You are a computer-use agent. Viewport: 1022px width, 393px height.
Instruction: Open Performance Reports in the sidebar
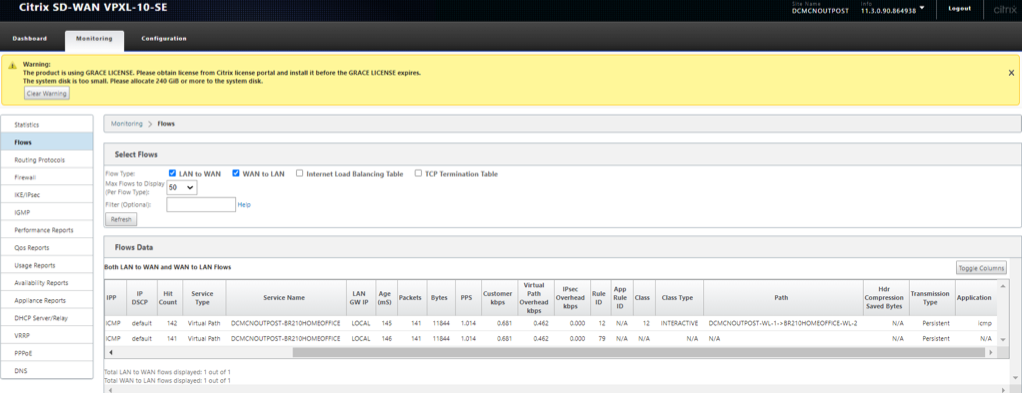[x=47, y=229]
